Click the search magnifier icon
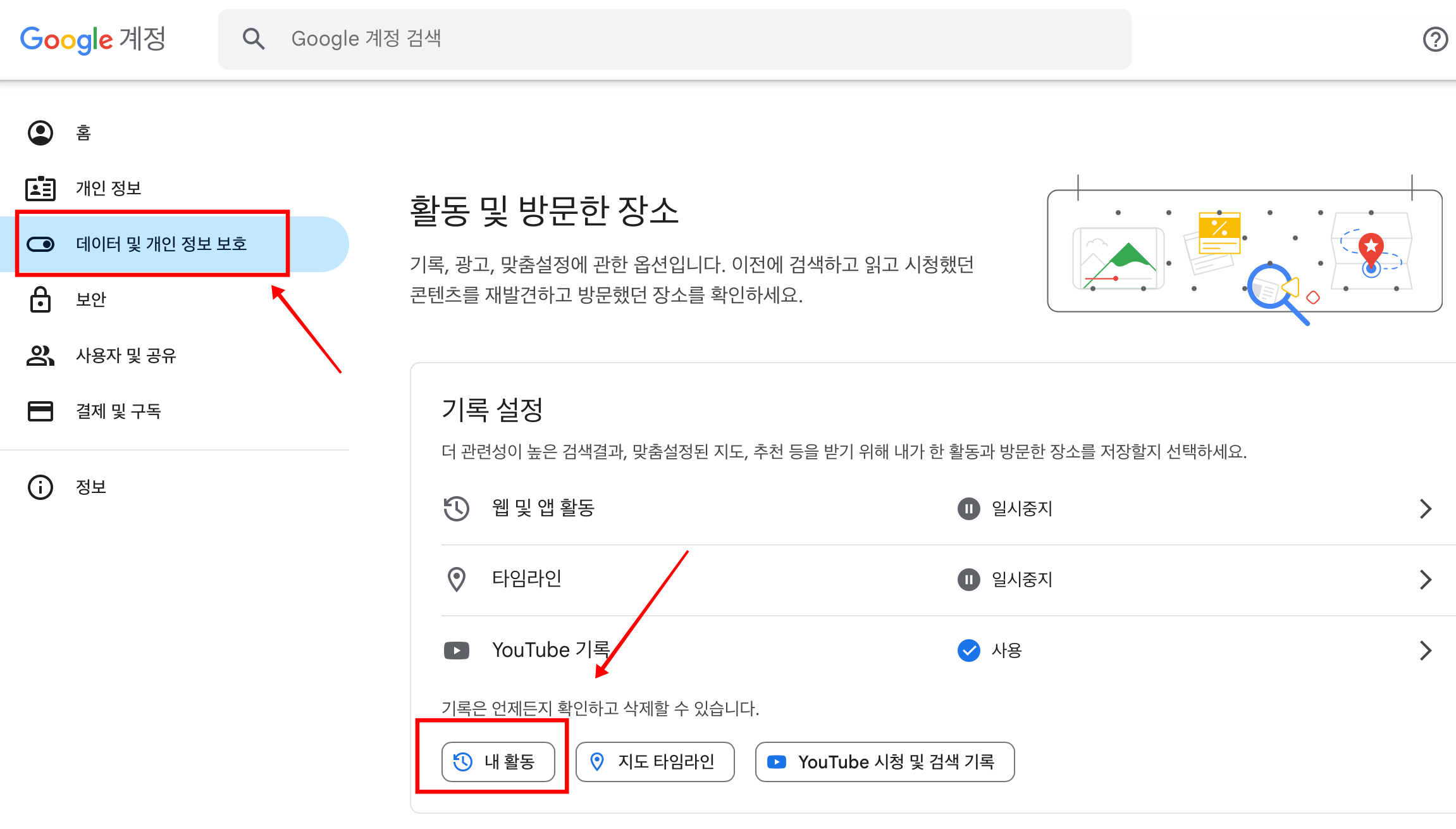This screenshot has width=1456, height=829. (254, 39)
